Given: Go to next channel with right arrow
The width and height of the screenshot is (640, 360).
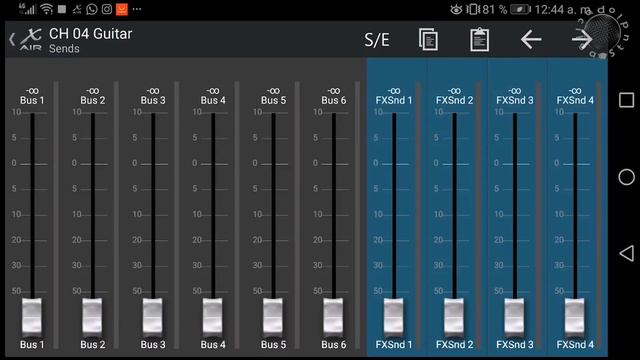Looking at the screenshot, I should (x=582, y=40).
